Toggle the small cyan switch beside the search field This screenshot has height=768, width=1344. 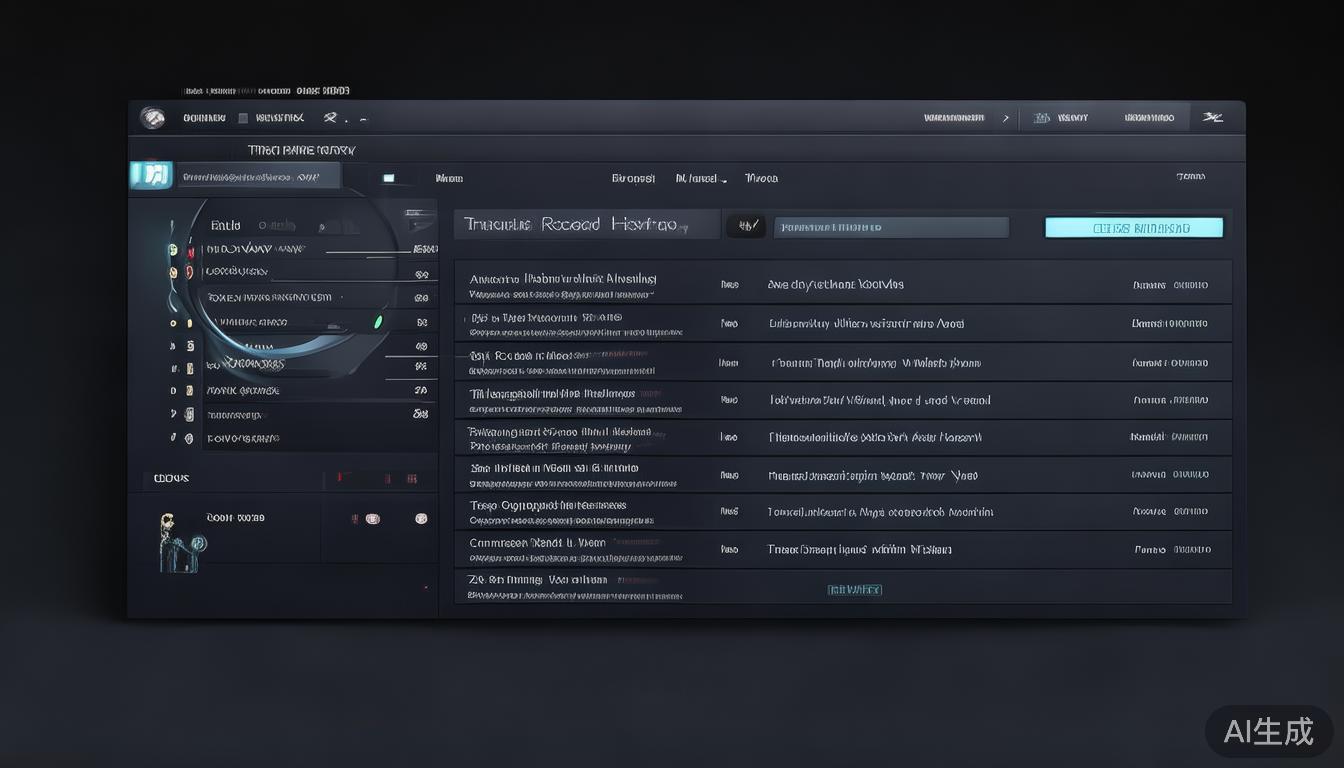388,178
